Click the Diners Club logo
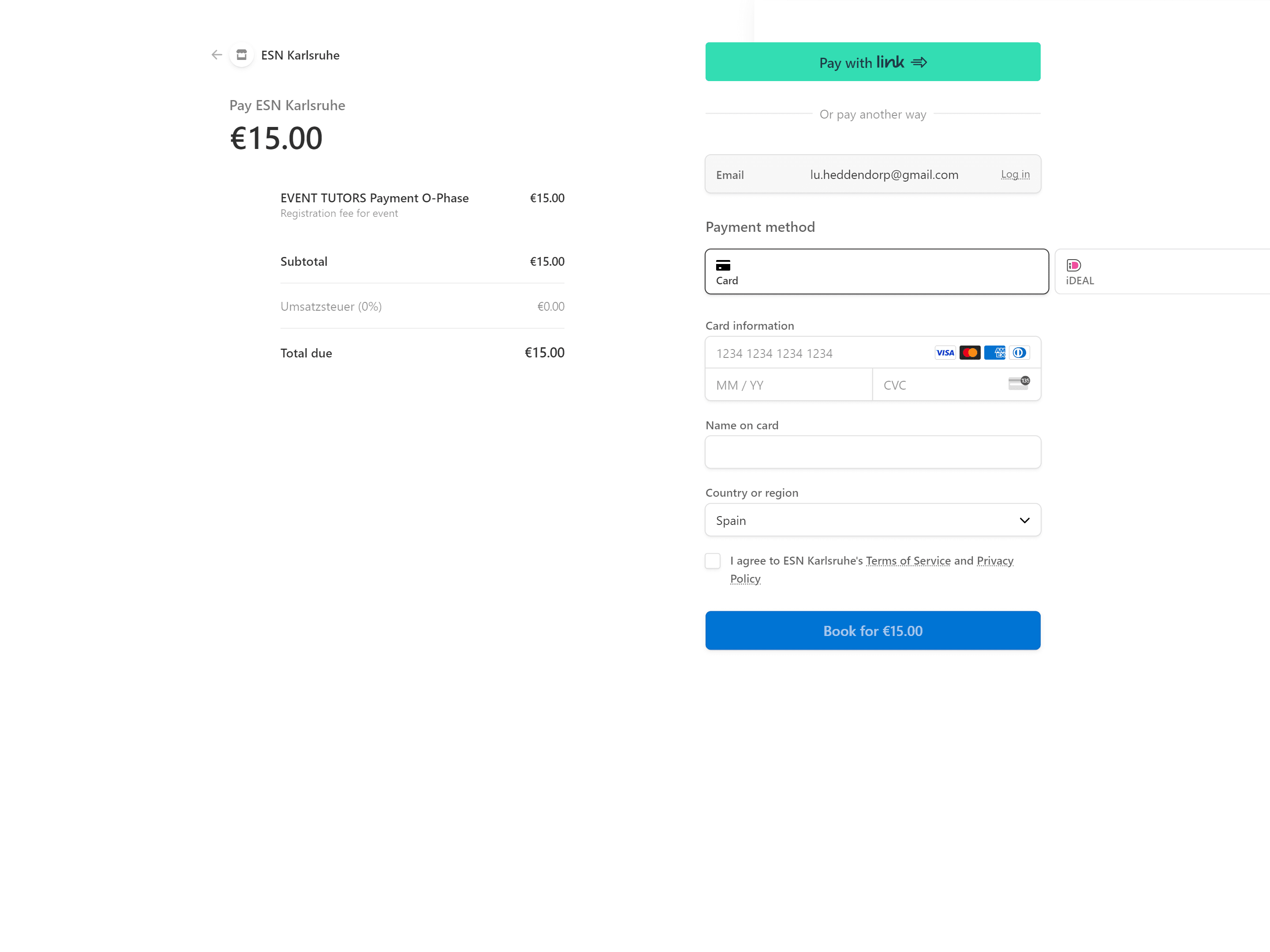Image resolution: width=1270 pixels, height=952 pixels. coord(1019,353)
